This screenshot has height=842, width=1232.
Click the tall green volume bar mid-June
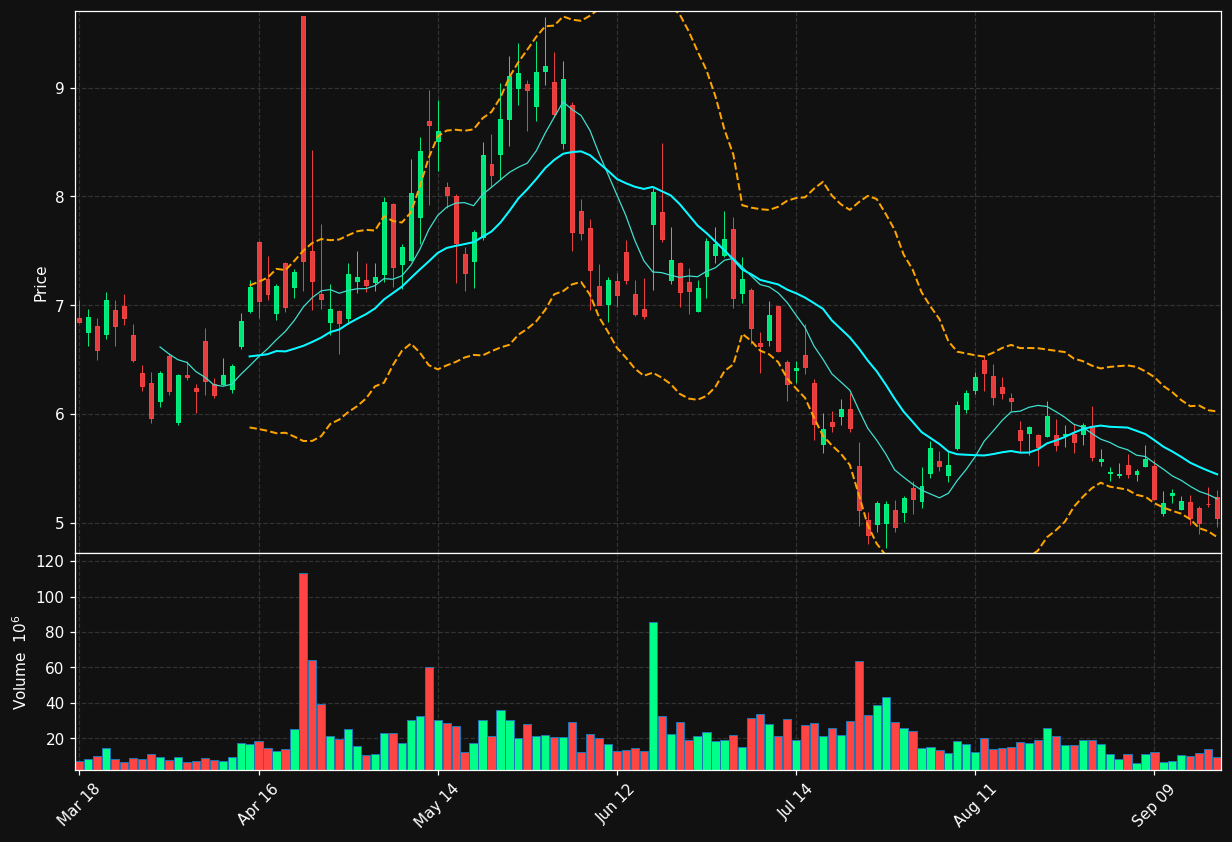point(653,696)
